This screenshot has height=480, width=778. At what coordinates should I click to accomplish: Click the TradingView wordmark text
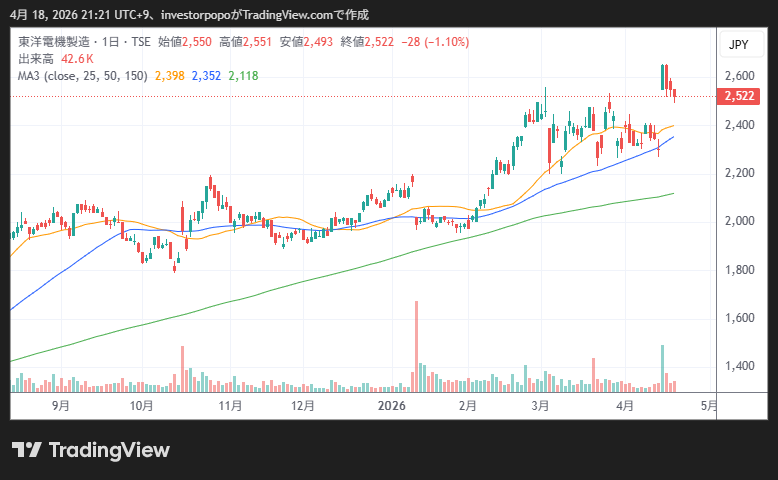point(108,450)
